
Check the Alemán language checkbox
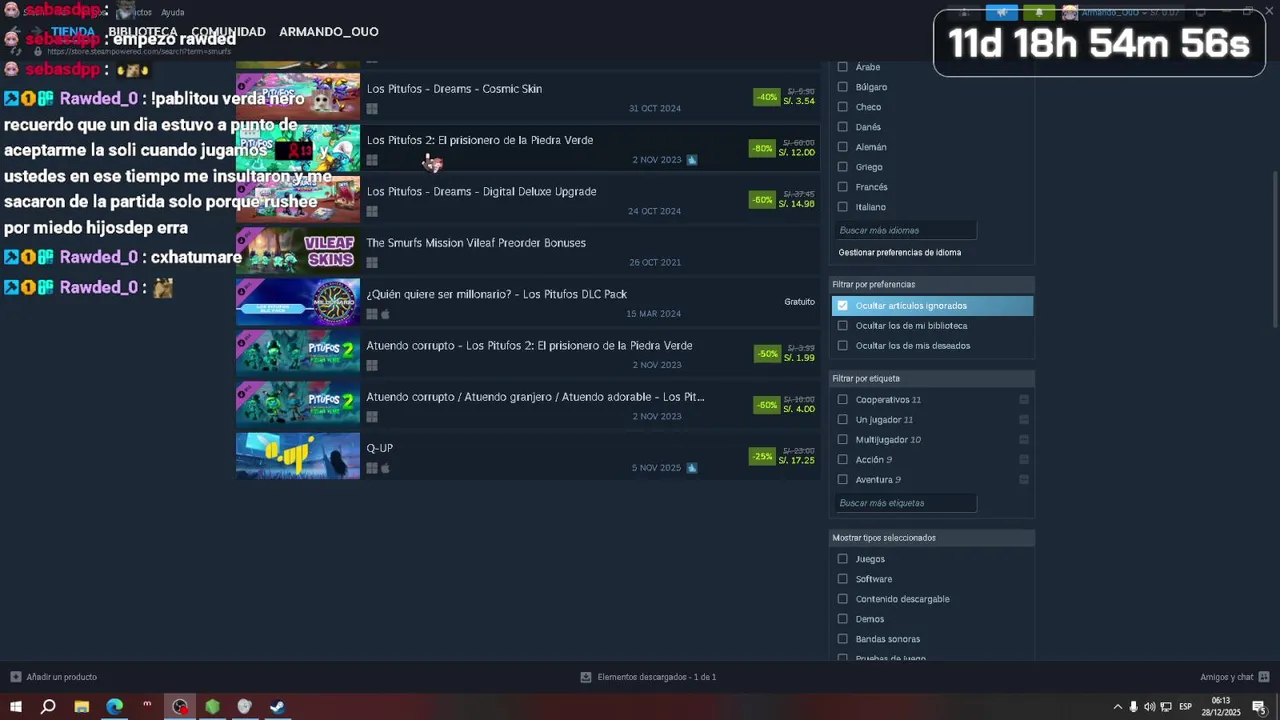[842, 147]
